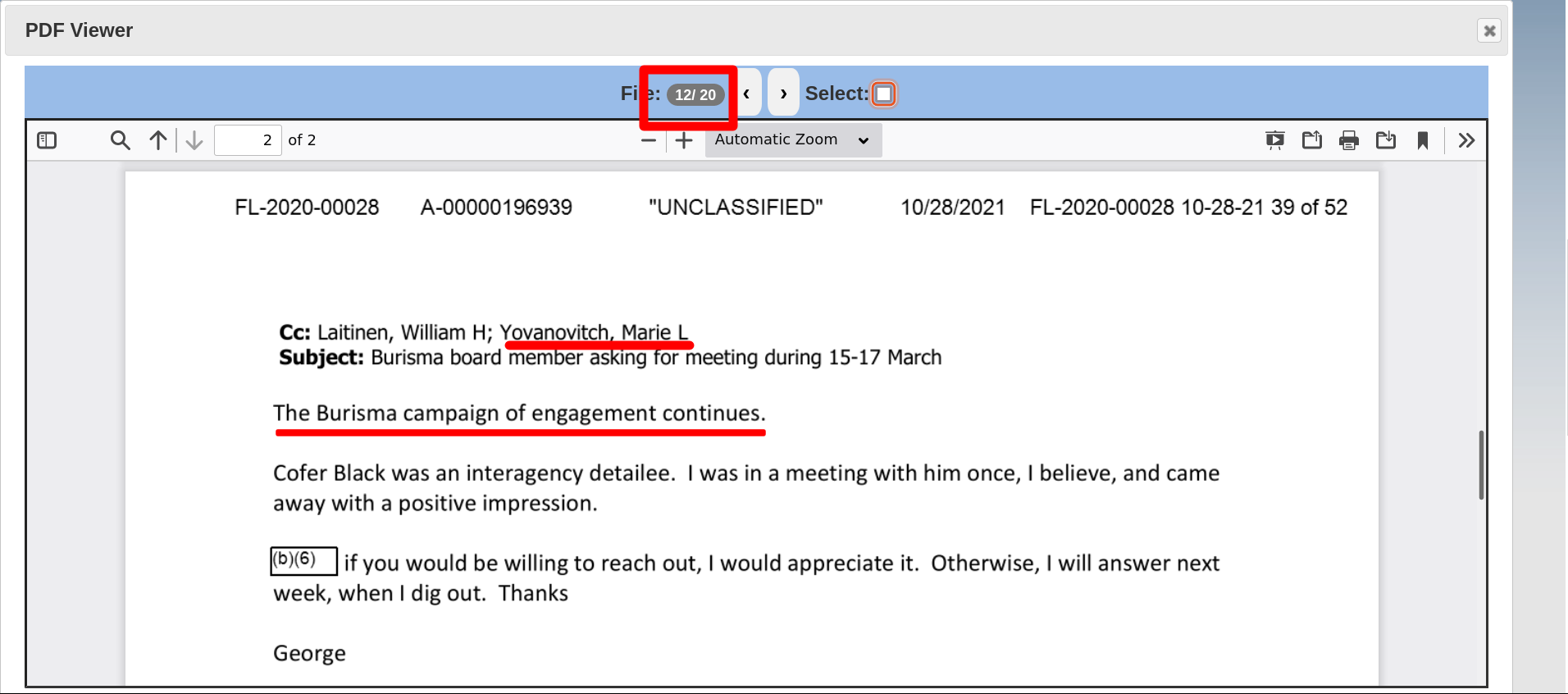Click the 'FL-2020-00028' case number at left

pos(307,208)
